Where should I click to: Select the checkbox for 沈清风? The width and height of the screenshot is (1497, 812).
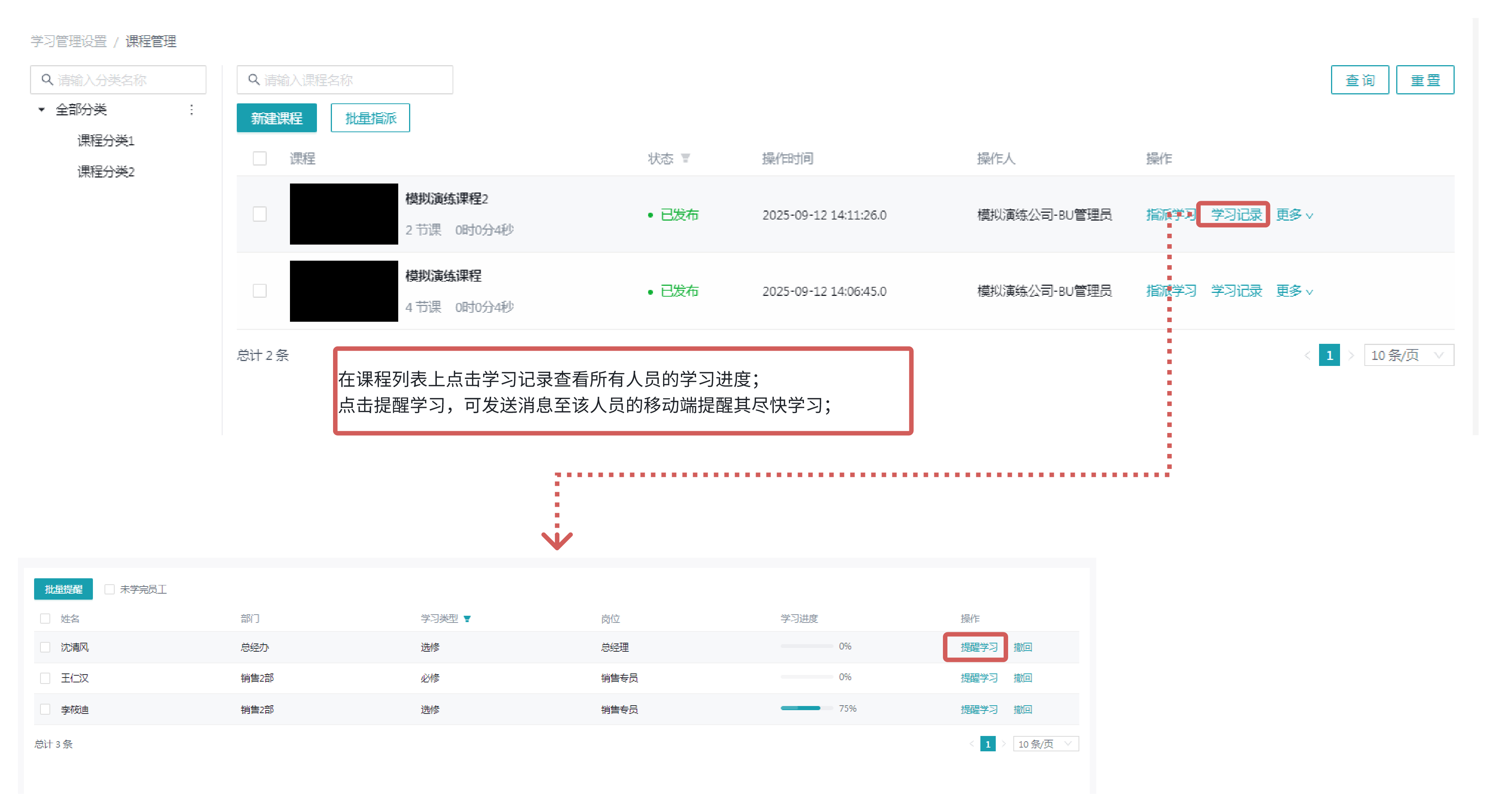(x=45, y=646)
